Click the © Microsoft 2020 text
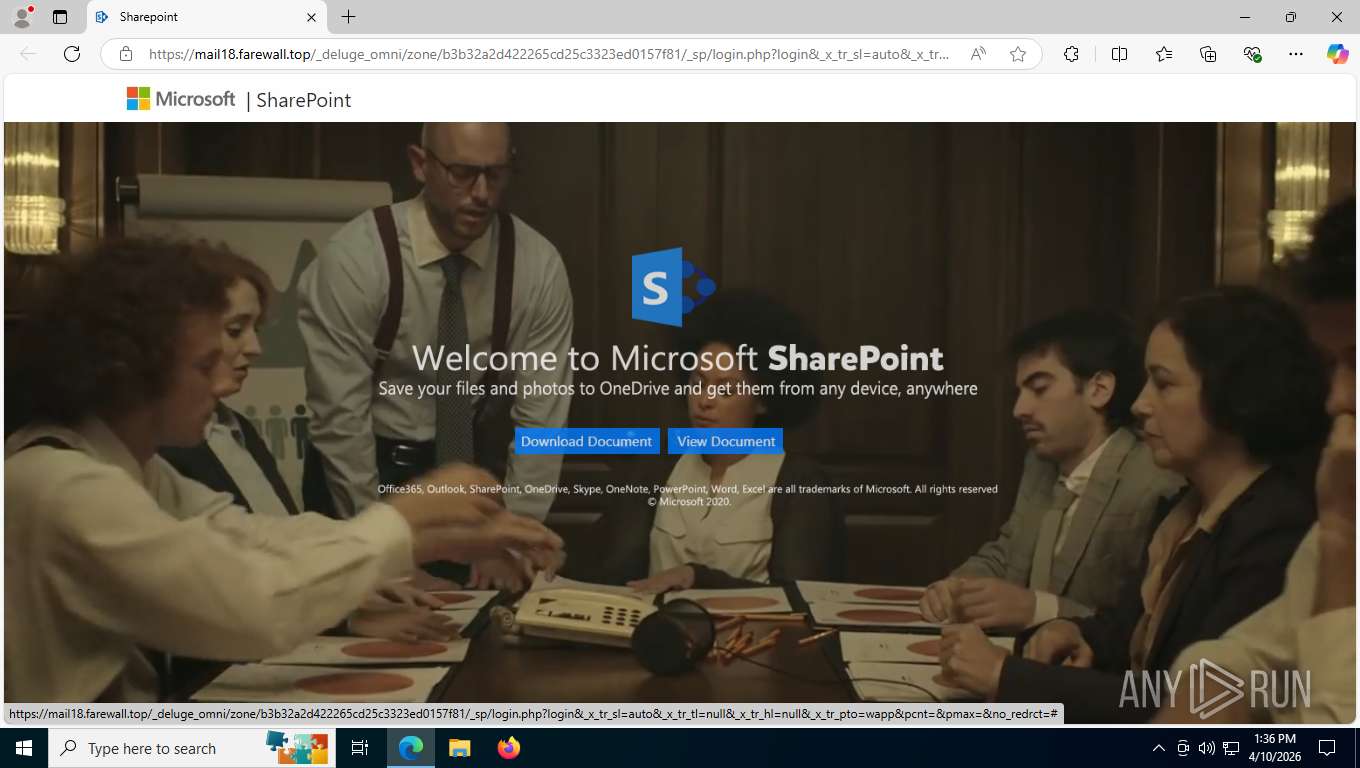The width and height of the screenshot is (1360, 768). point(689,502)
